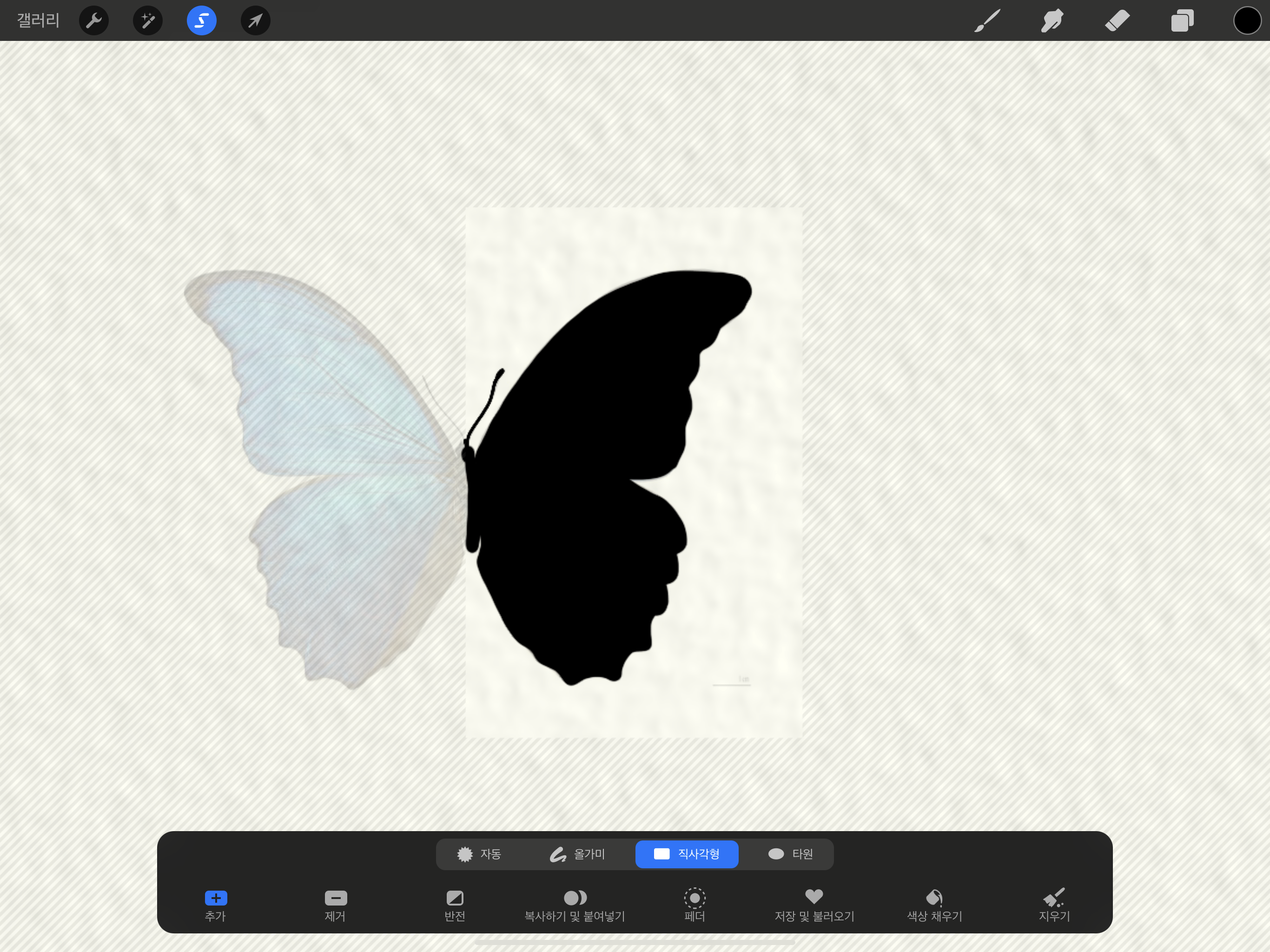Tap 복사하기 및 붙여넣기 button
1270x952 pixels.
coord(575,904)
